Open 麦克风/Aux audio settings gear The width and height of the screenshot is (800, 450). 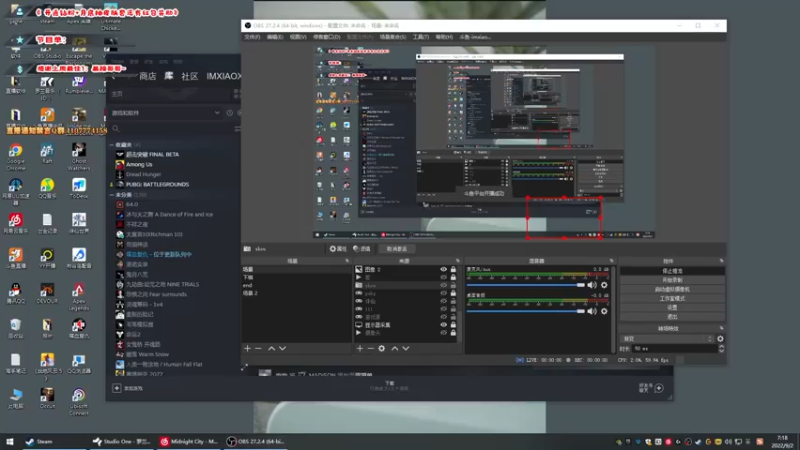pyautogui.click(x=604, y=285)
